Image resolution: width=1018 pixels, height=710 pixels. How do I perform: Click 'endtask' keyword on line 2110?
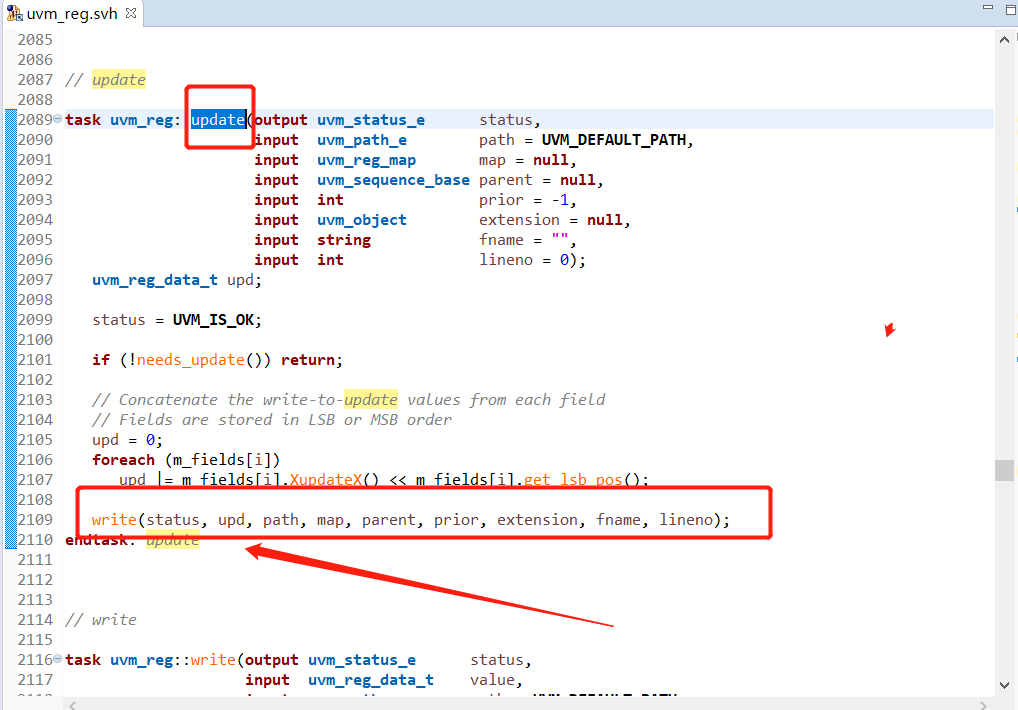(x=96, y=540)
